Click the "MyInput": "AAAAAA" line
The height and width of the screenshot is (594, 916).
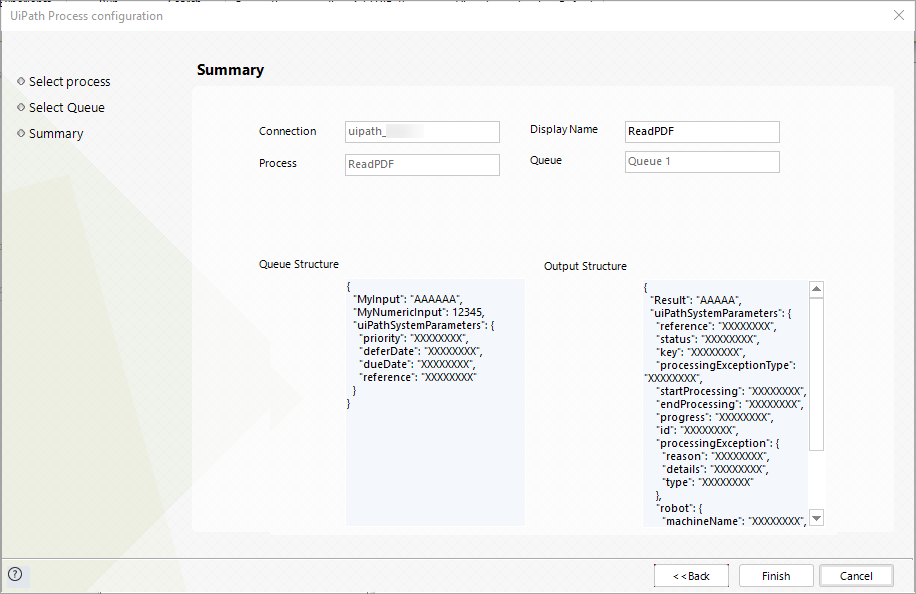(x=408, y=299)
